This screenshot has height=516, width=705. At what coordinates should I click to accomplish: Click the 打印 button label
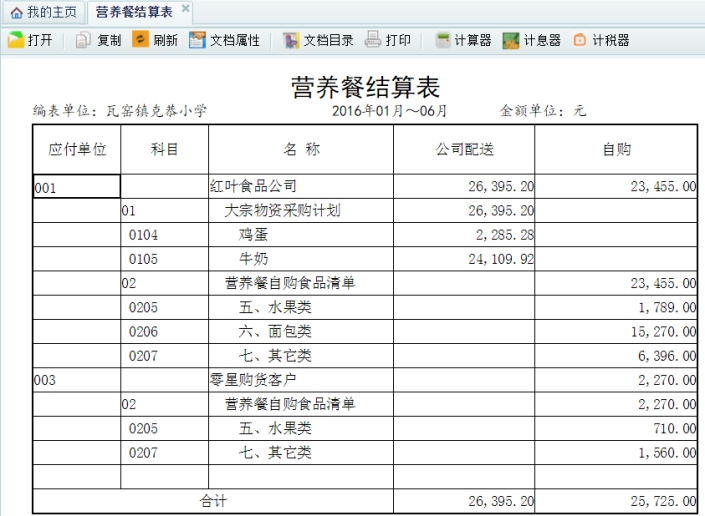pyautogui.click(x=398, y=40)
